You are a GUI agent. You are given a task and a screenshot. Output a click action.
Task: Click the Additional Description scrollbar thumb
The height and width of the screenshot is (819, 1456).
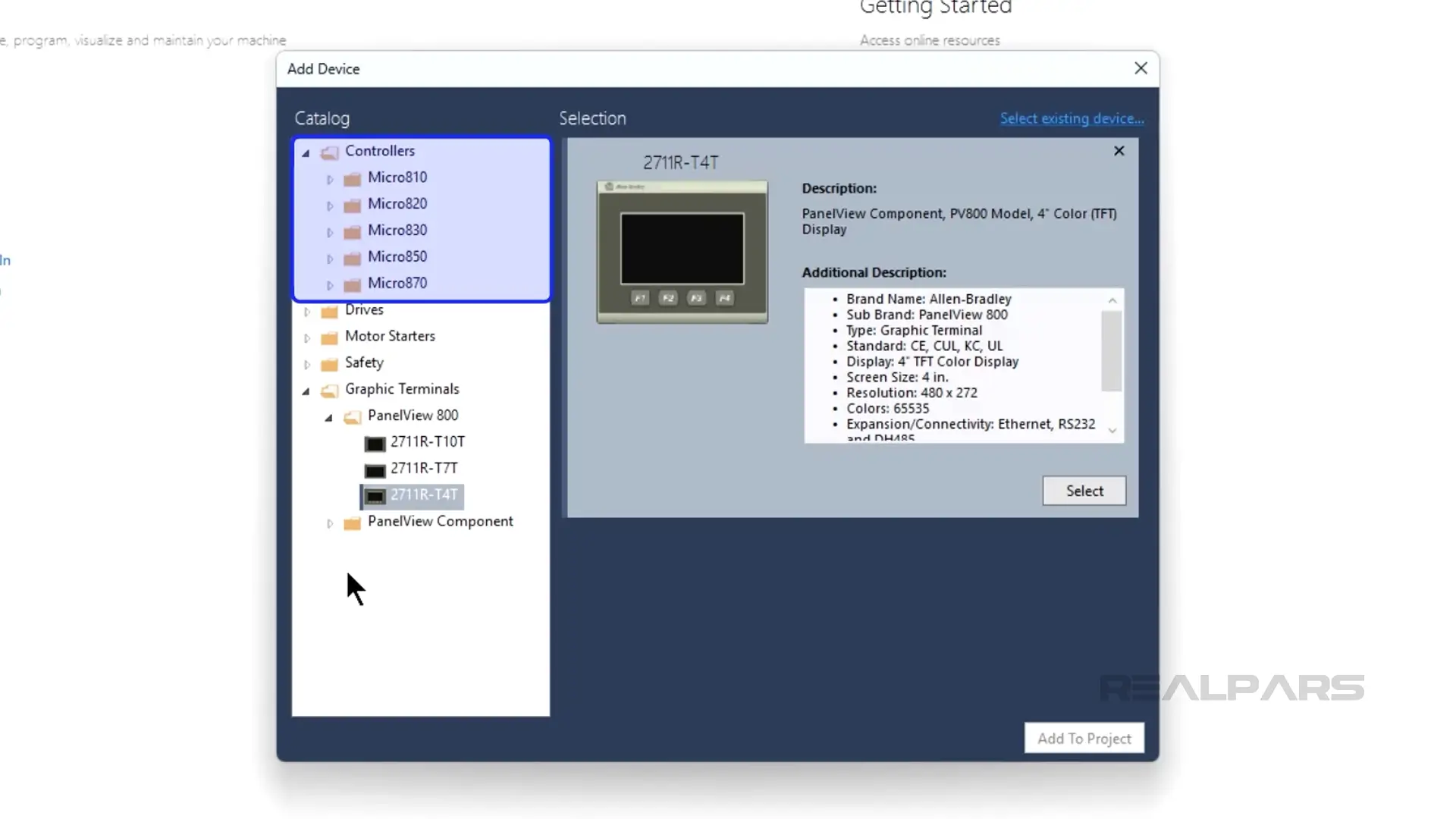point(1112,351)
